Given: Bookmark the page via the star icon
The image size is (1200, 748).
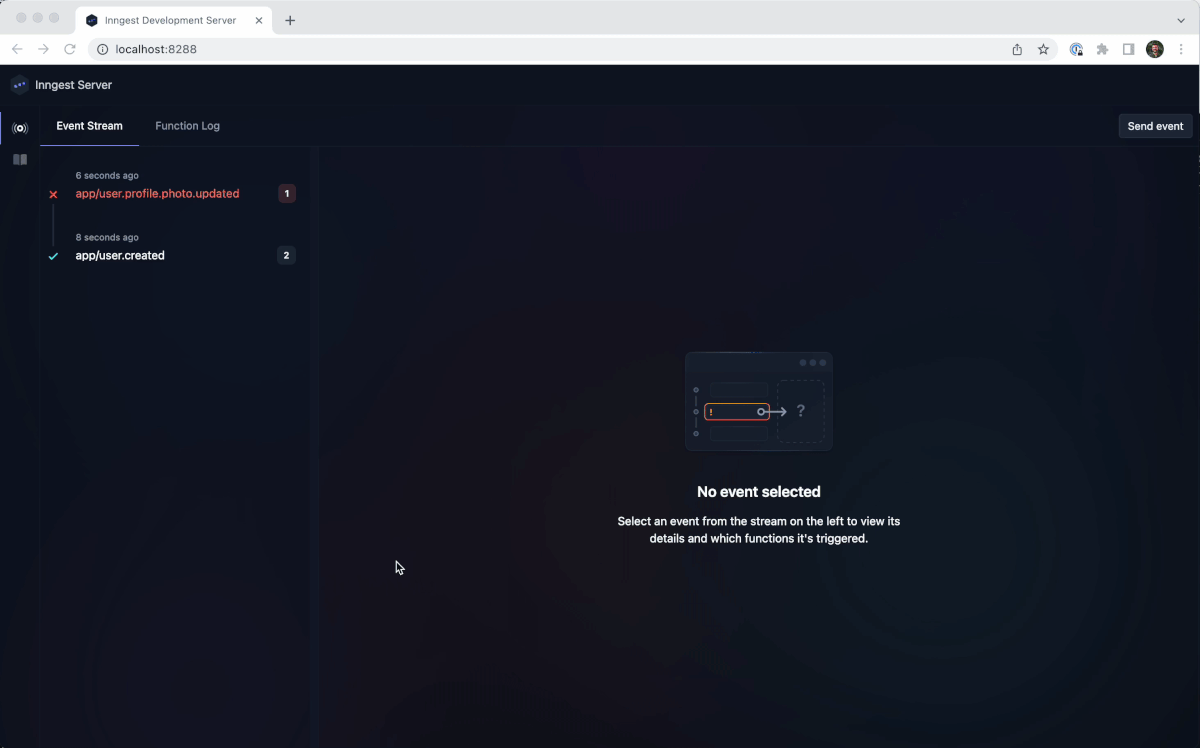Looking at the screenshot, I should [x=1043, y=48].
